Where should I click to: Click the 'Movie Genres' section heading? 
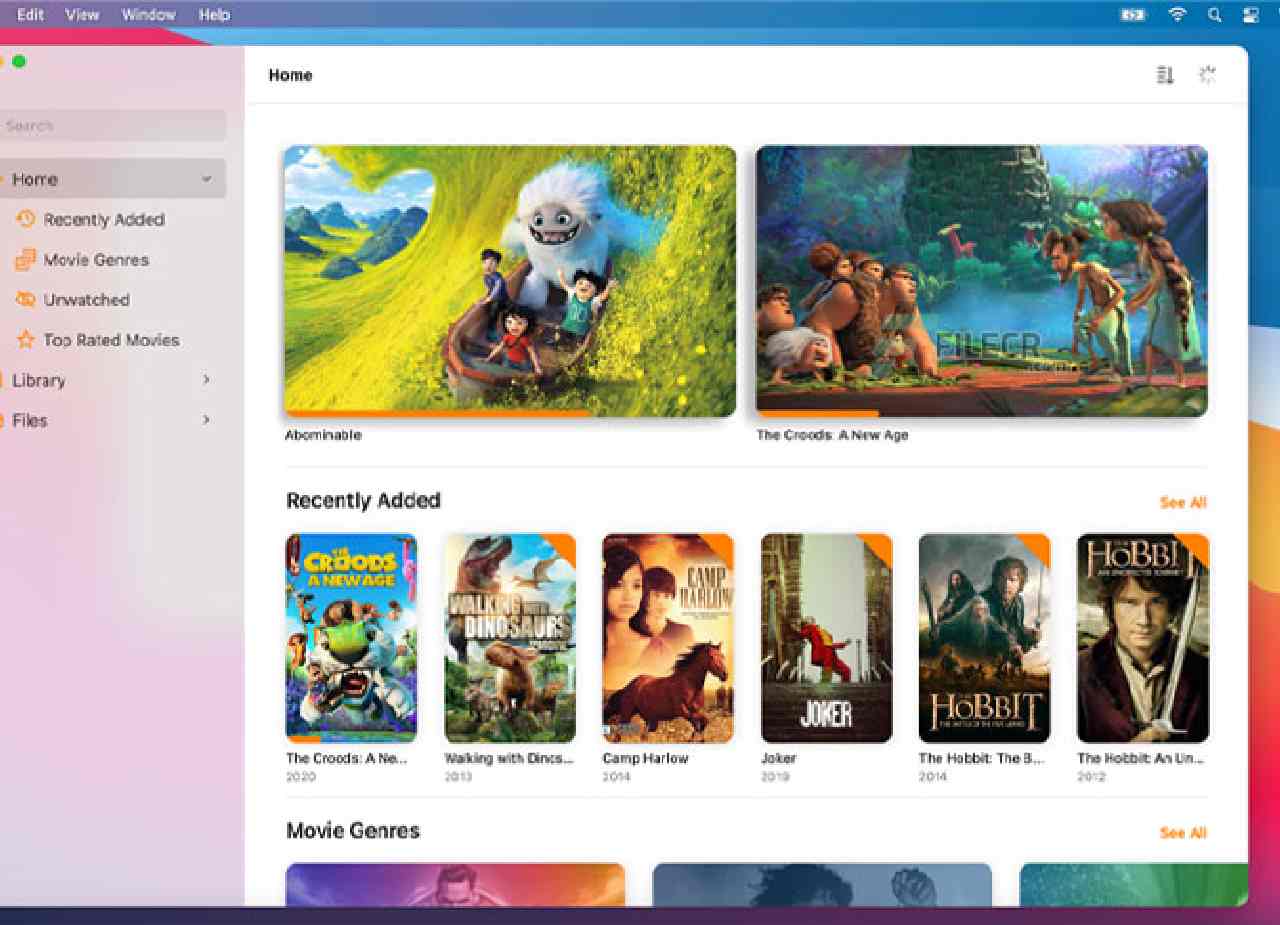pos(353,830)
